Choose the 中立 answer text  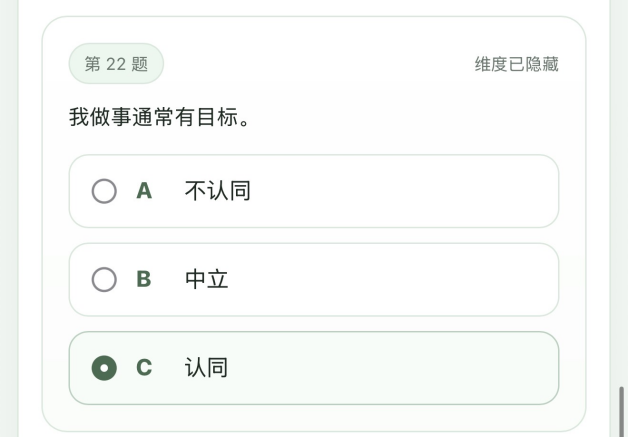coord(207,279)
